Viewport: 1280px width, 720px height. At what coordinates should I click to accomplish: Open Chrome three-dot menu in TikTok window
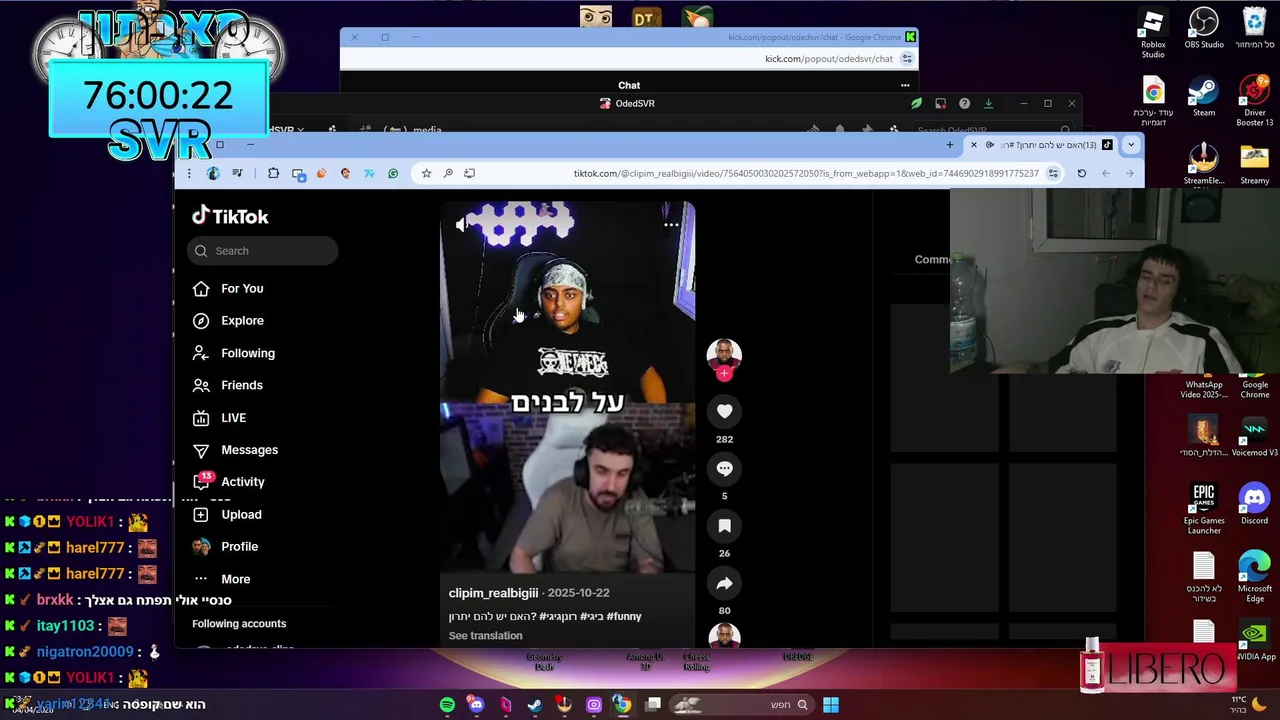pos(189,173)
